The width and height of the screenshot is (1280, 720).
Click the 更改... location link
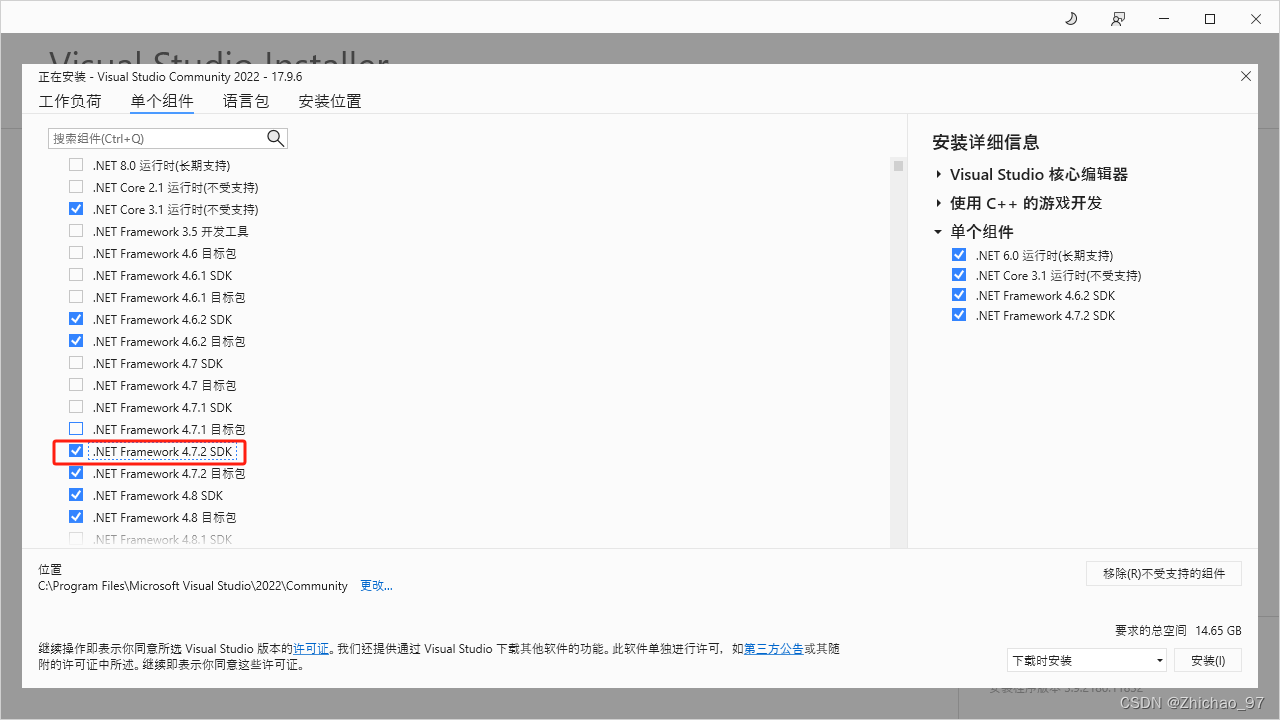pos(376,586)
